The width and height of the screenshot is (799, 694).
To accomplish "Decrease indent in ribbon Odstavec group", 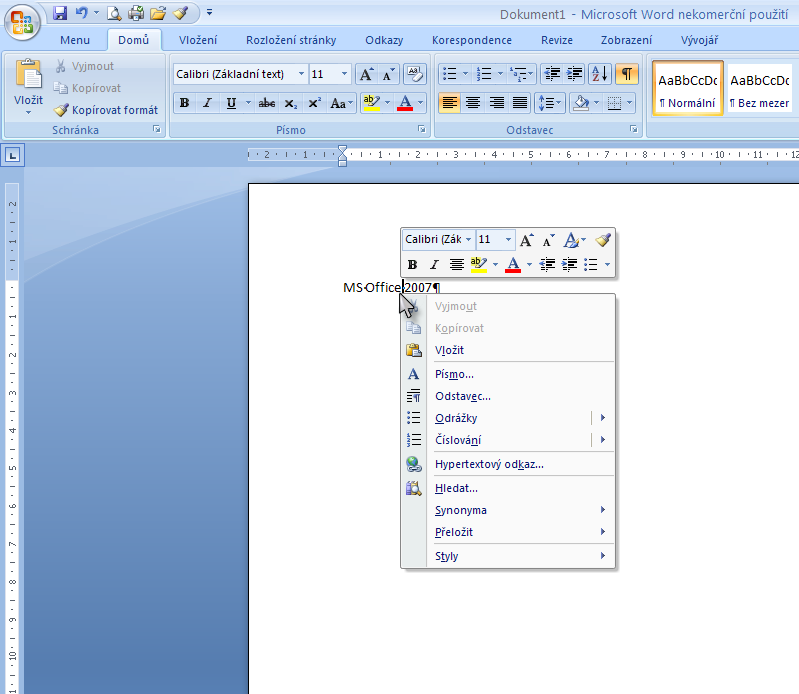I will point(552,74).
